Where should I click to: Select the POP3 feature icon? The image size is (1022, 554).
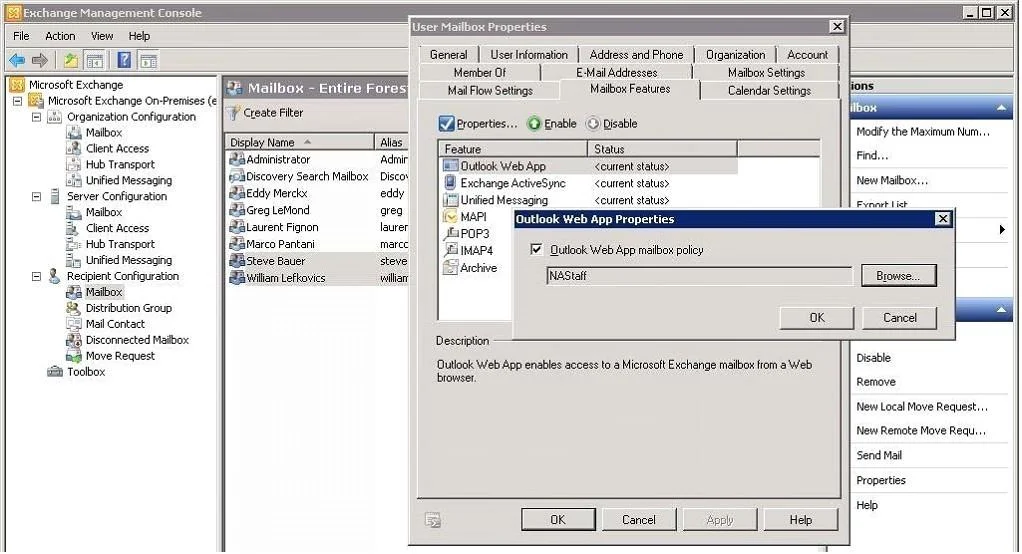pyautogui.click(x=450, y=233)
